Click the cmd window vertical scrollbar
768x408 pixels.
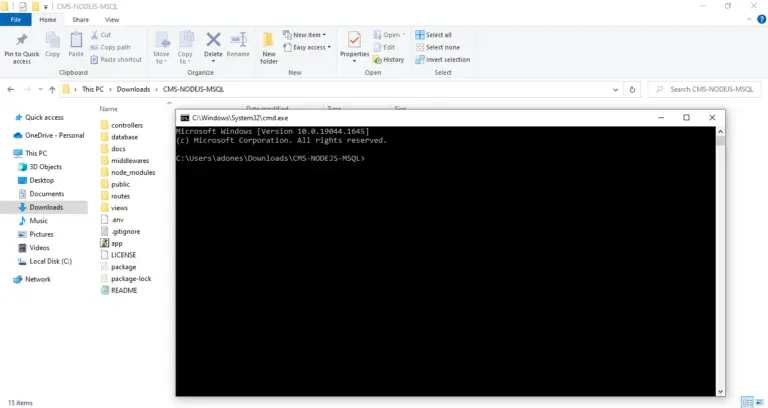(720, 262)
